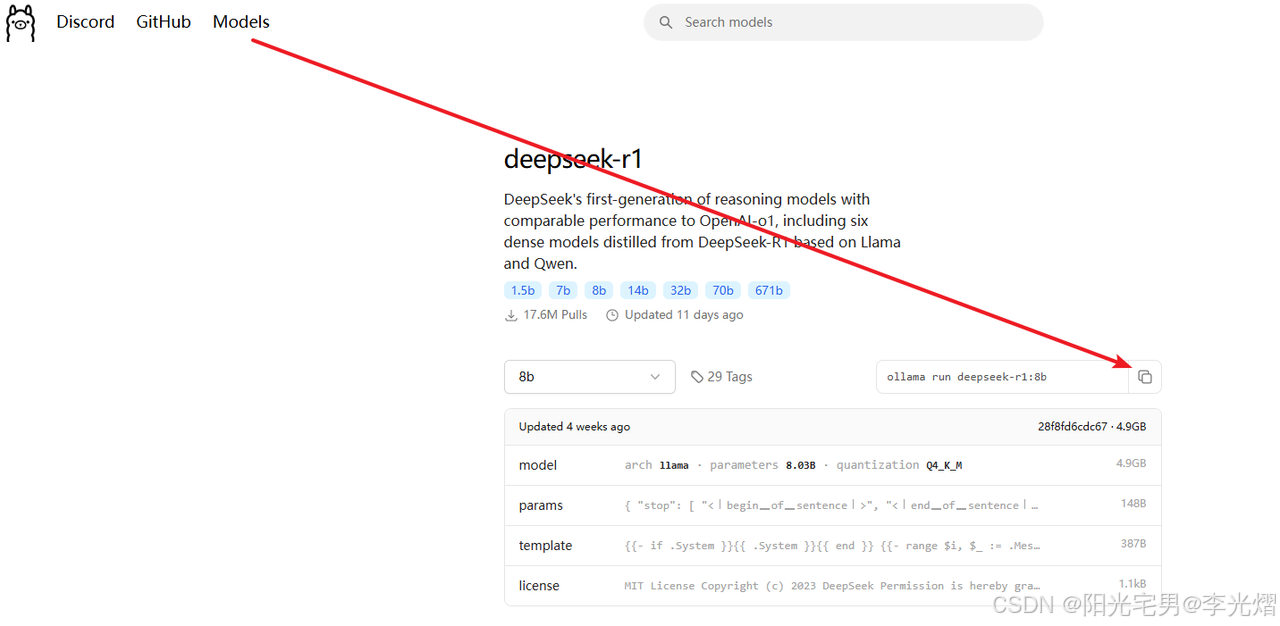Image resolution: width=1280 pixels, height=626 pixels.
Task: Open the Discord link
Action: click(x=85, y=21)
